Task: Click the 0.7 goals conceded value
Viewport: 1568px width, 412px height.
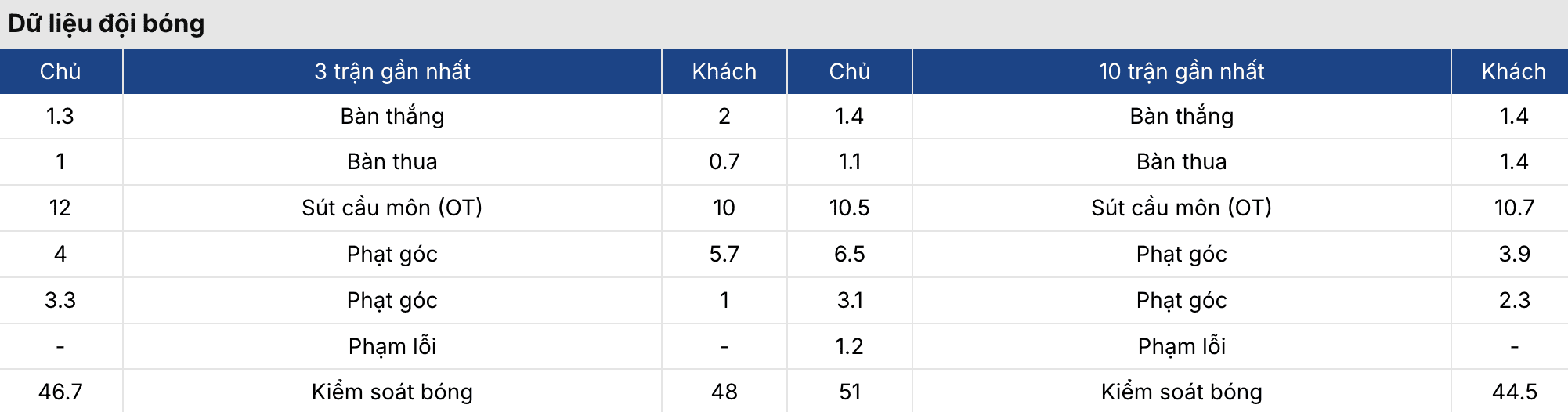Action: [724, 161]
